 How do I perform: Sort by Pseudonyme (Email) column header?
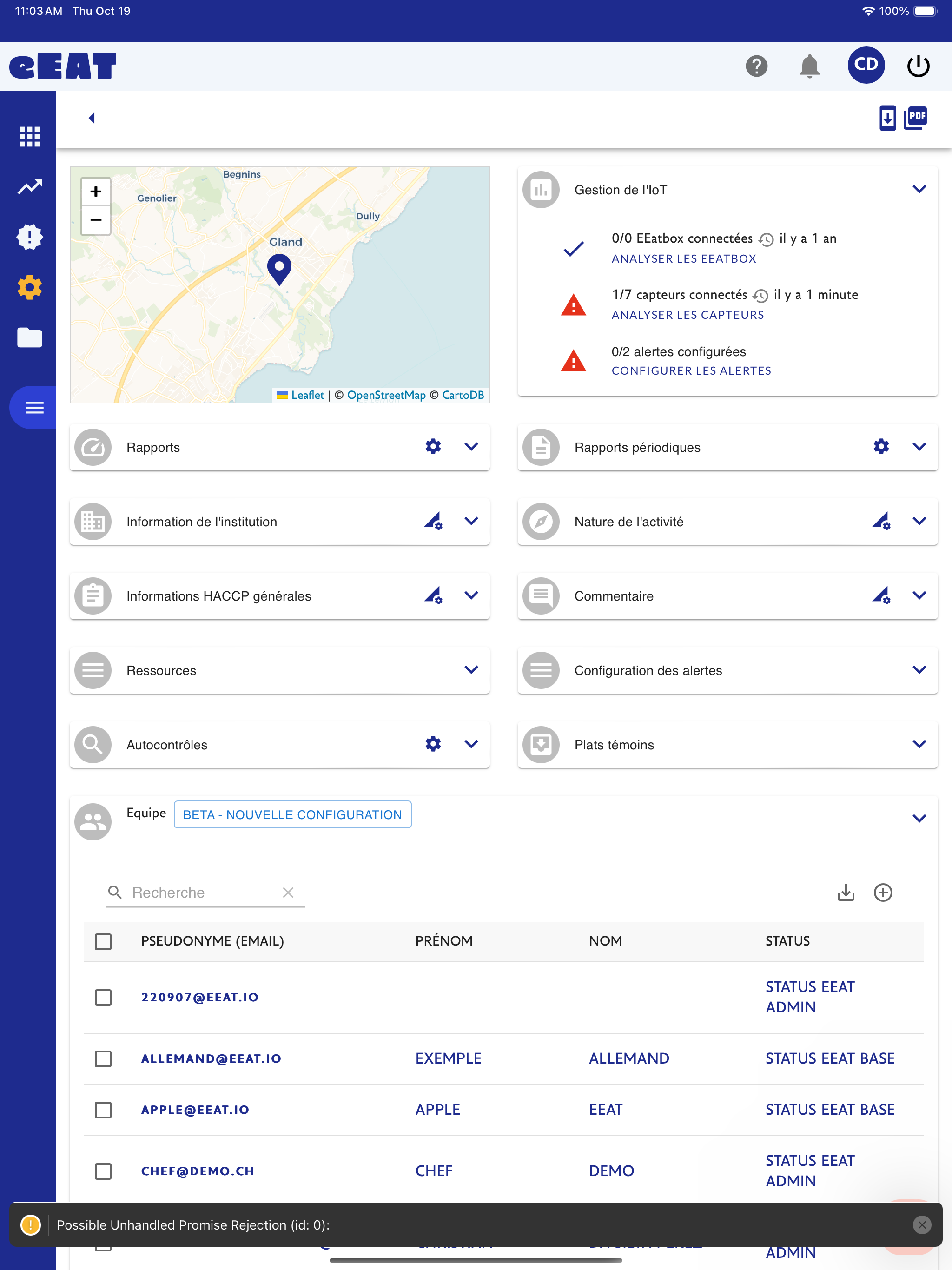coord(212,940)
